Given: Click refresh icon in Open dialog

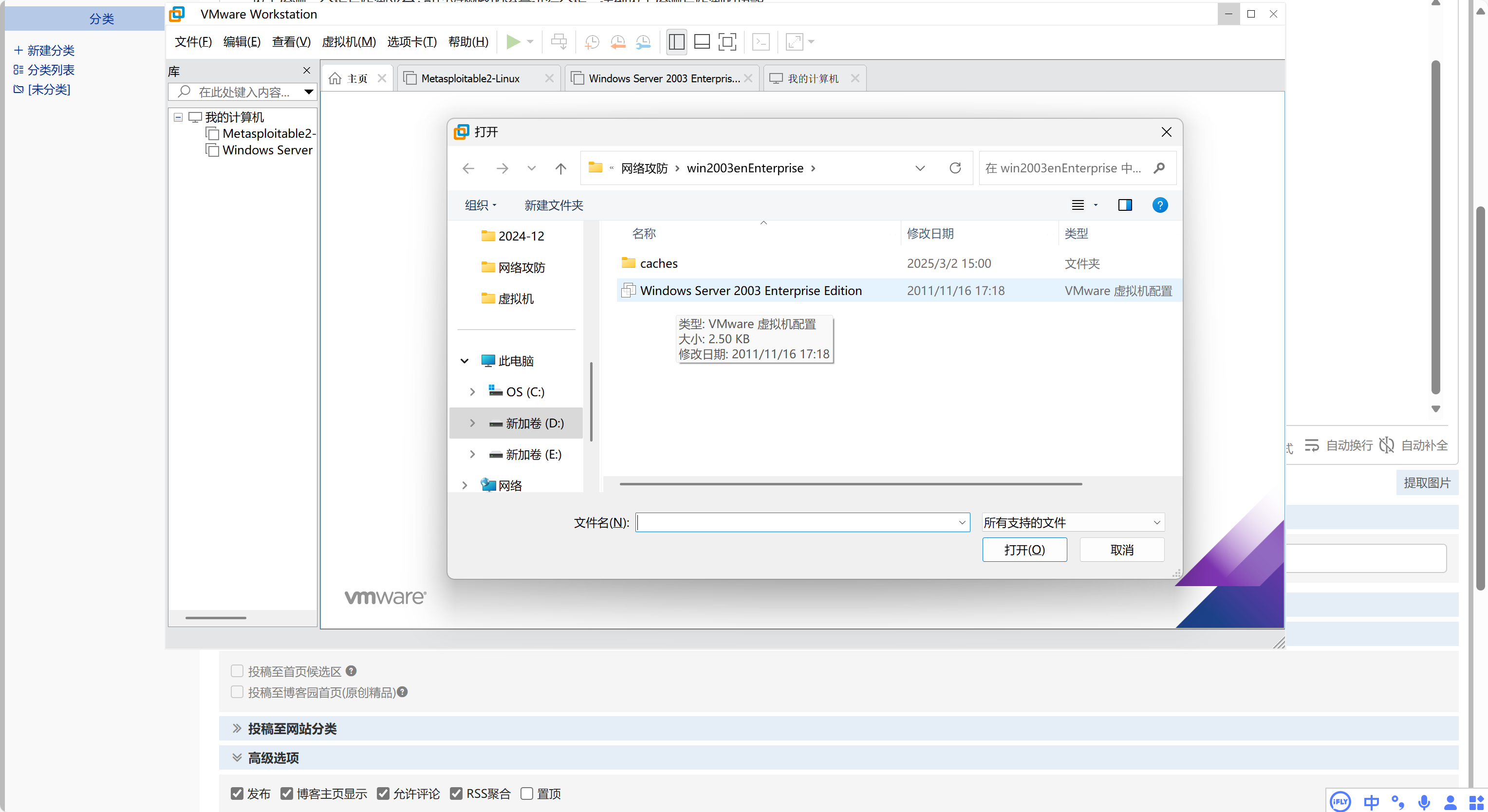Looking at the screenshot, I should (955, 168).
